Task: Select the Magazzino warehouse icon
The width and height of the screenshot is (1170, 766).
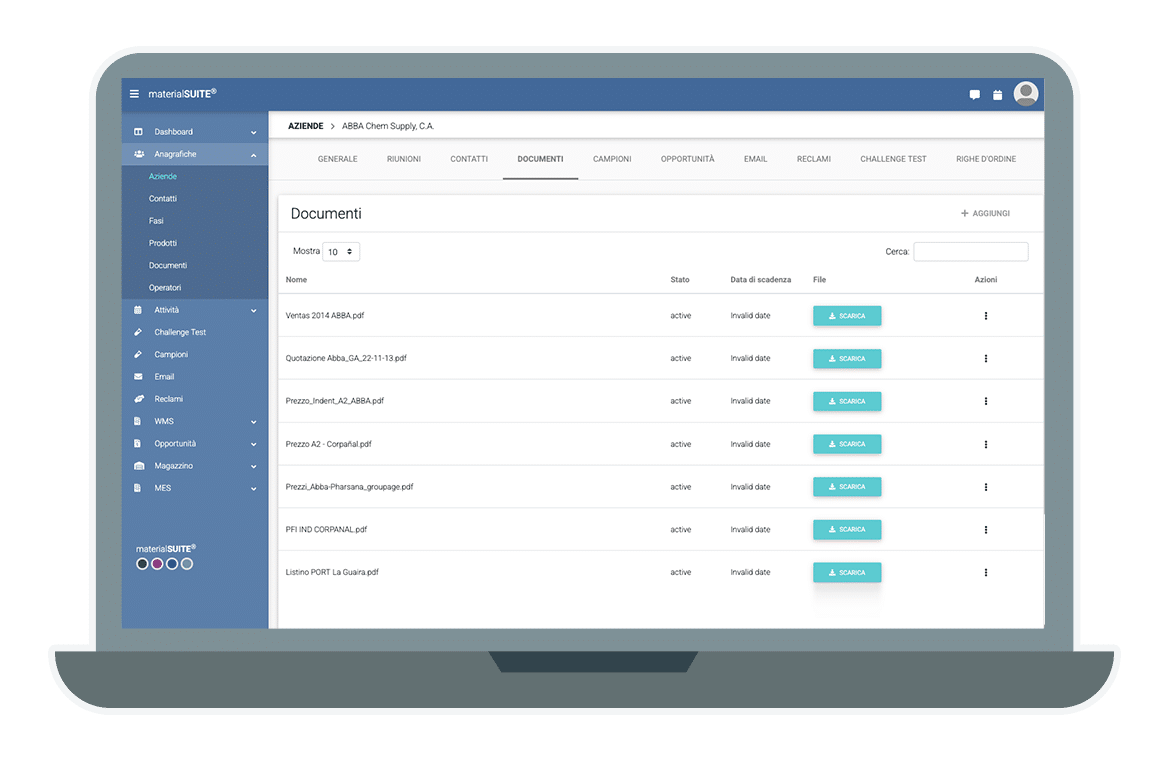Action: [137, 465]
